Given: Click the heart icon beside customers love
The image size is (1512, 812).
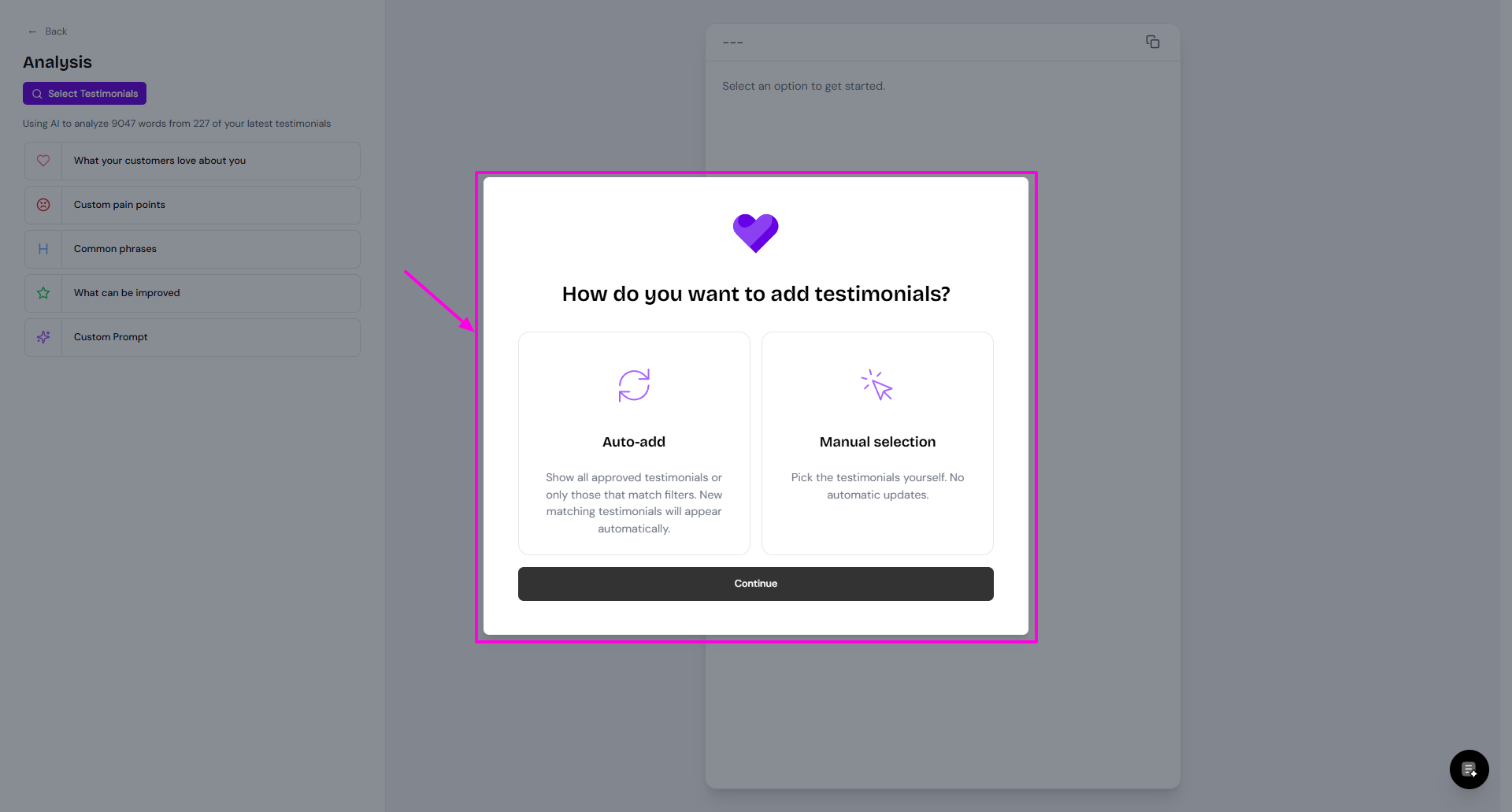Looking at the screenshot, I should pos(43,161).
